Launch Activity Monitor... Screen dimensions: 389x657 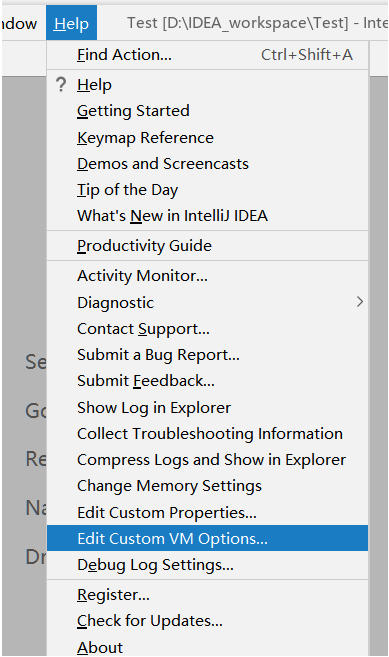point(207,276)
